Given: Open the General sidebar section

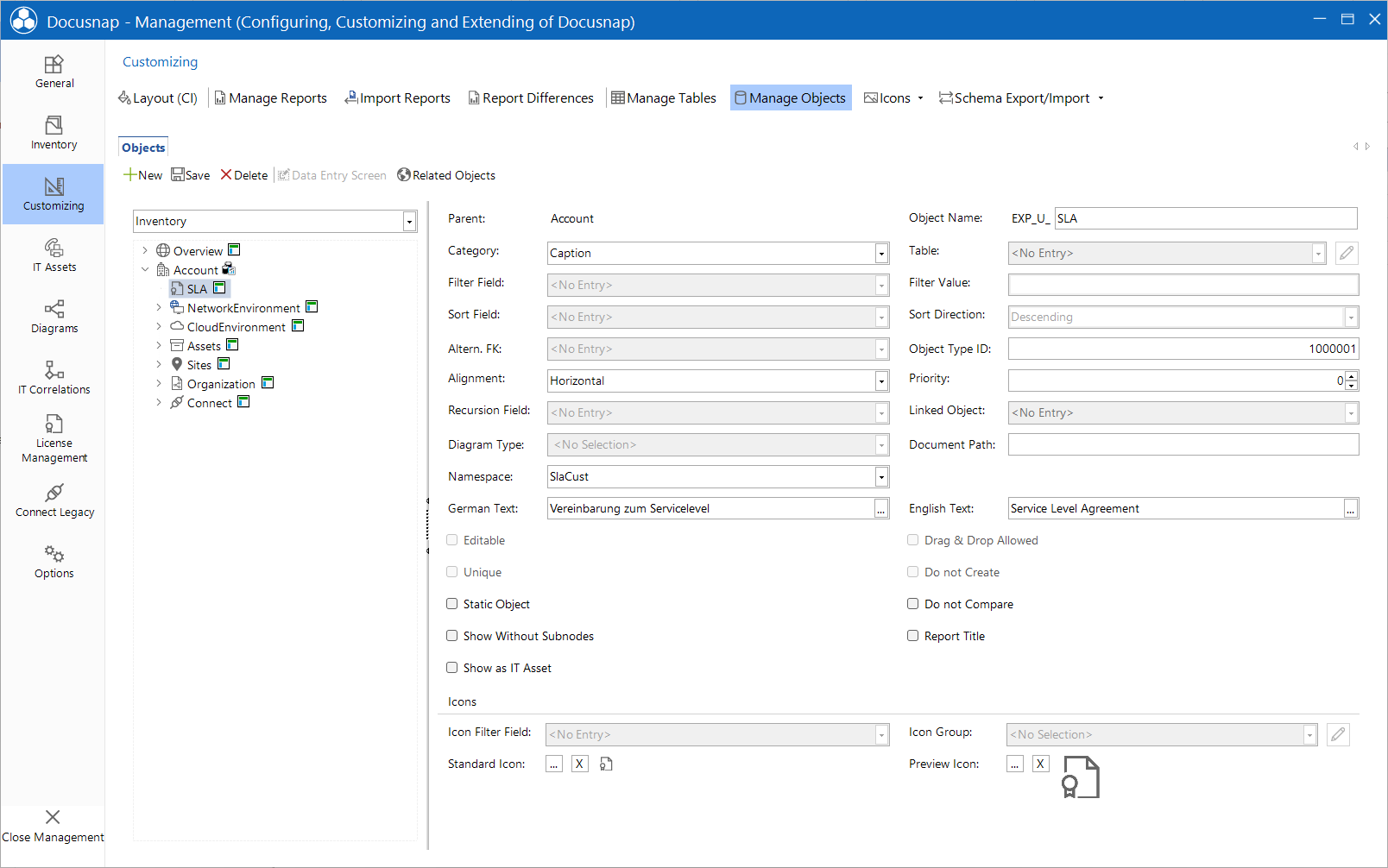Looking at the screenshot, I should (x=54, y=72).
